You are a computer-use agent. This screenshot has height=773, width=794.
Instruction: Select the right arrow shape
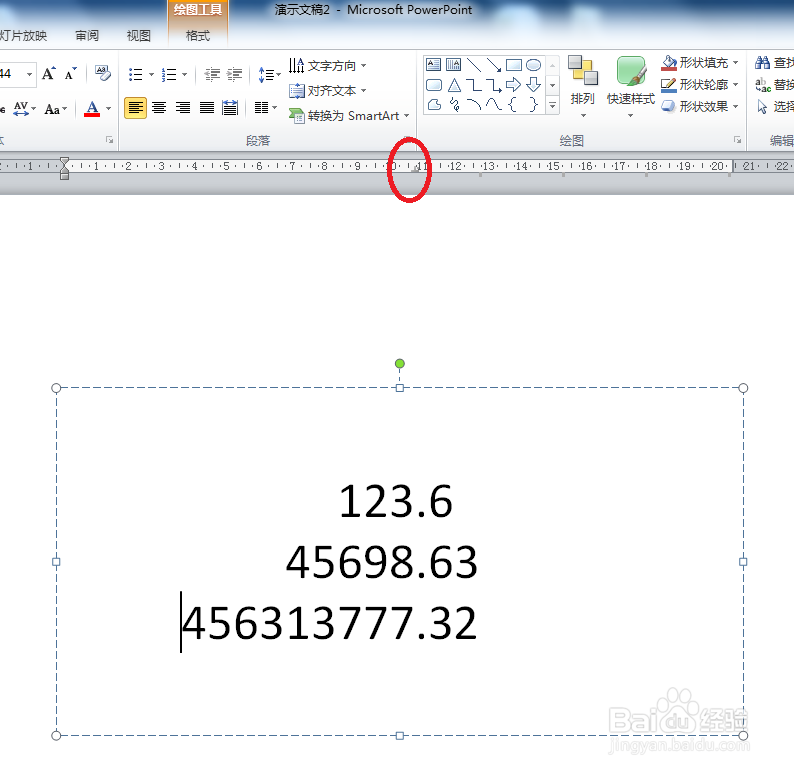[x=513, y=85]
